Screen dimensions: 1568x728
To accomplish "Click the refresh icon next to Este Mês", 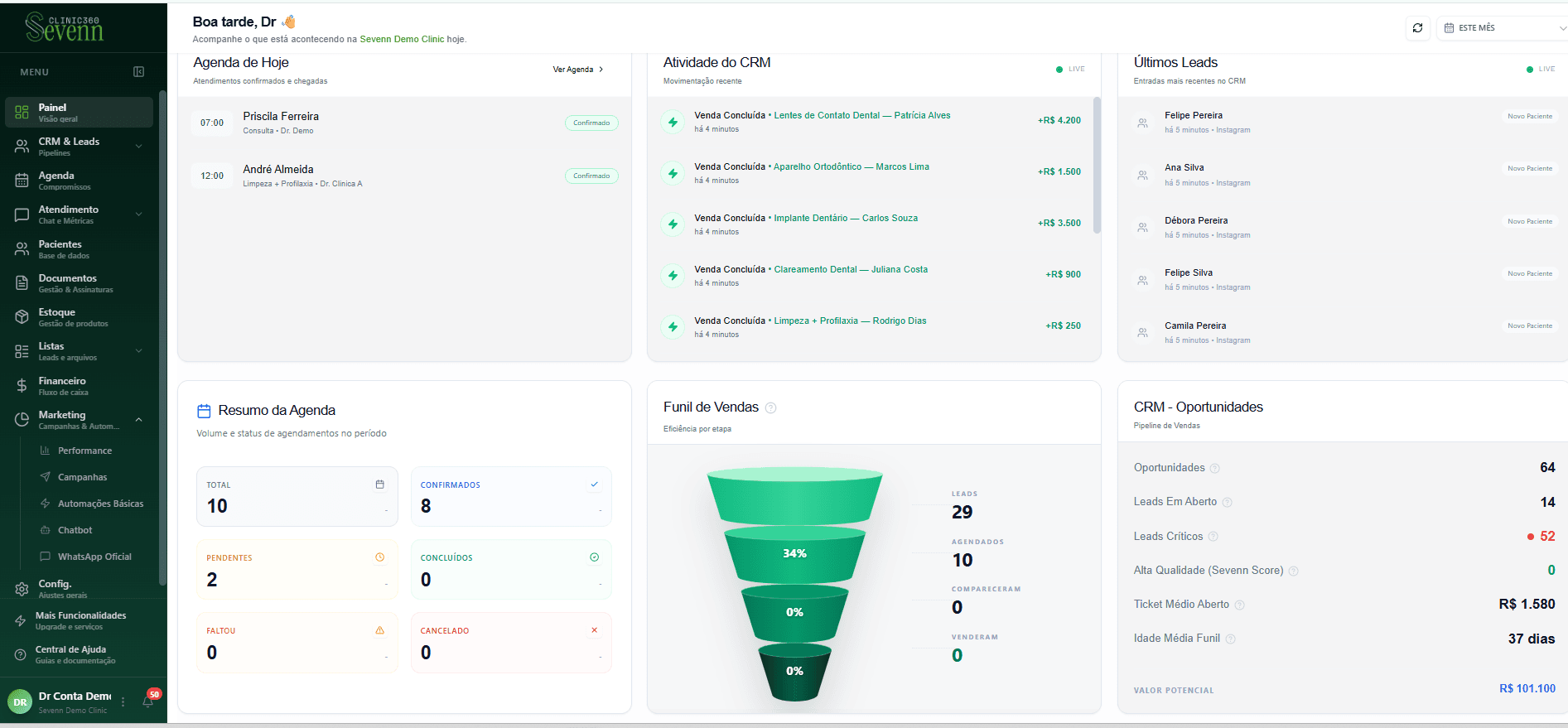I will pyautogui.click(x=1417, y=28).
